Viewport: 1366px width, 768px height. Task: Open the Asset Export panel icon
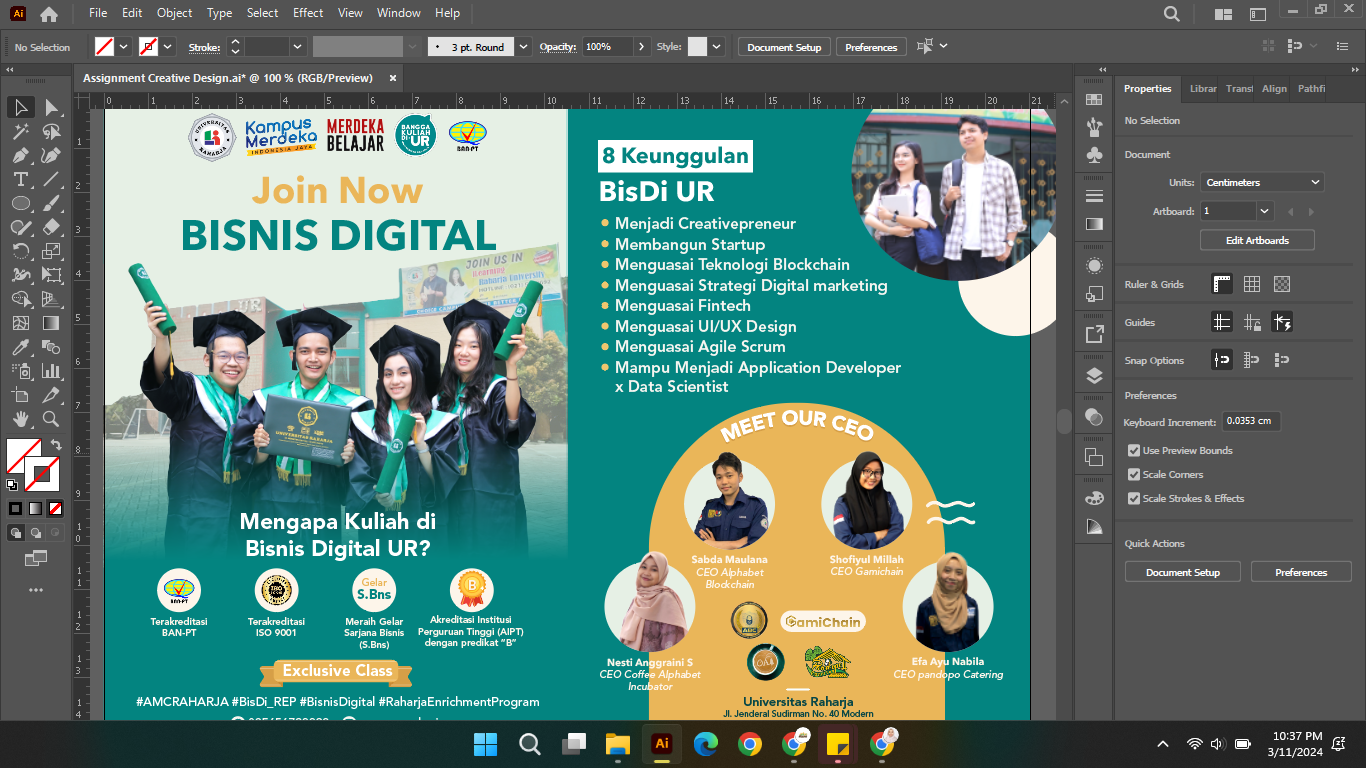coord(1094,334)
